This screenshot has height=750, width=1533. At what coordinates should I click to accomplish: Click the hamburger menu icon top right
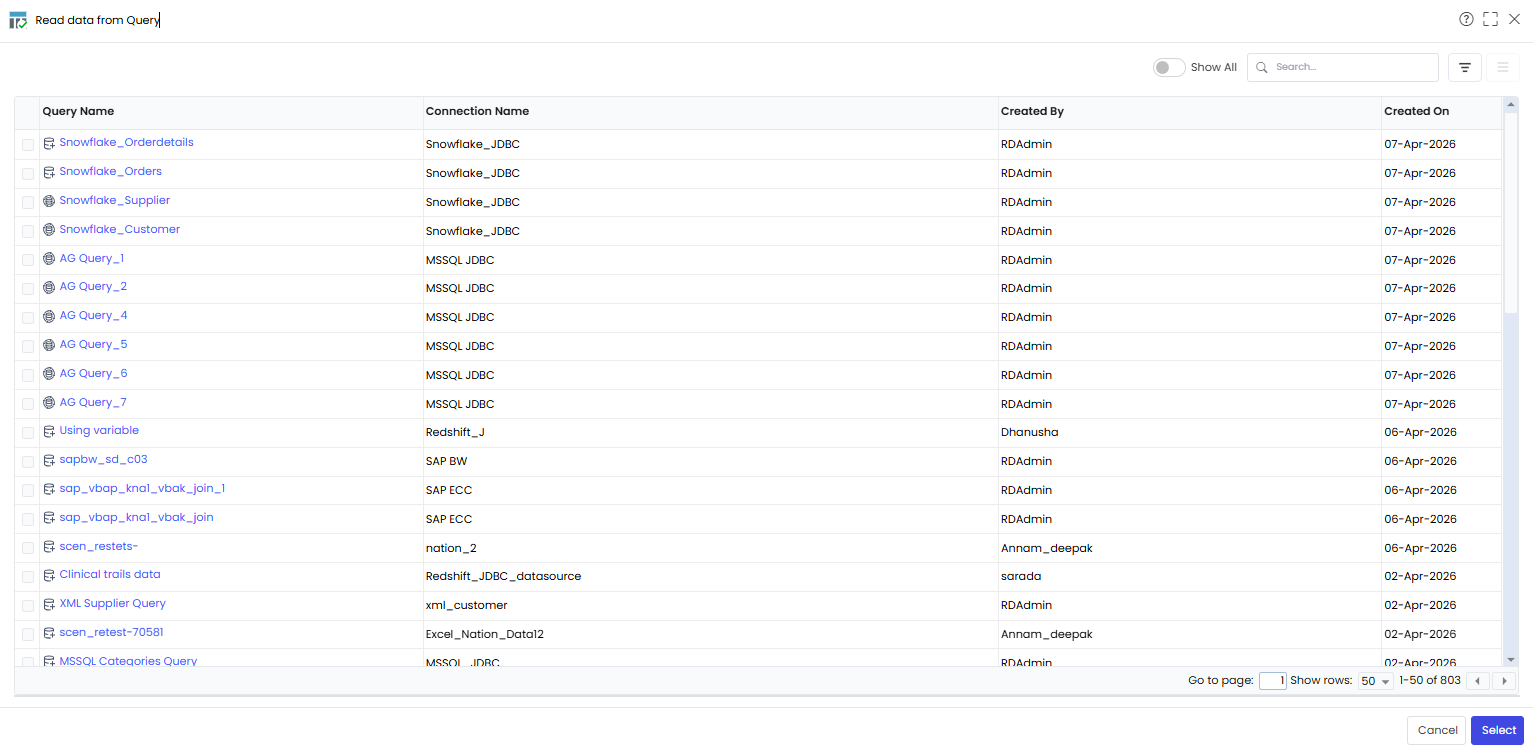click(x=1502, y=67)
